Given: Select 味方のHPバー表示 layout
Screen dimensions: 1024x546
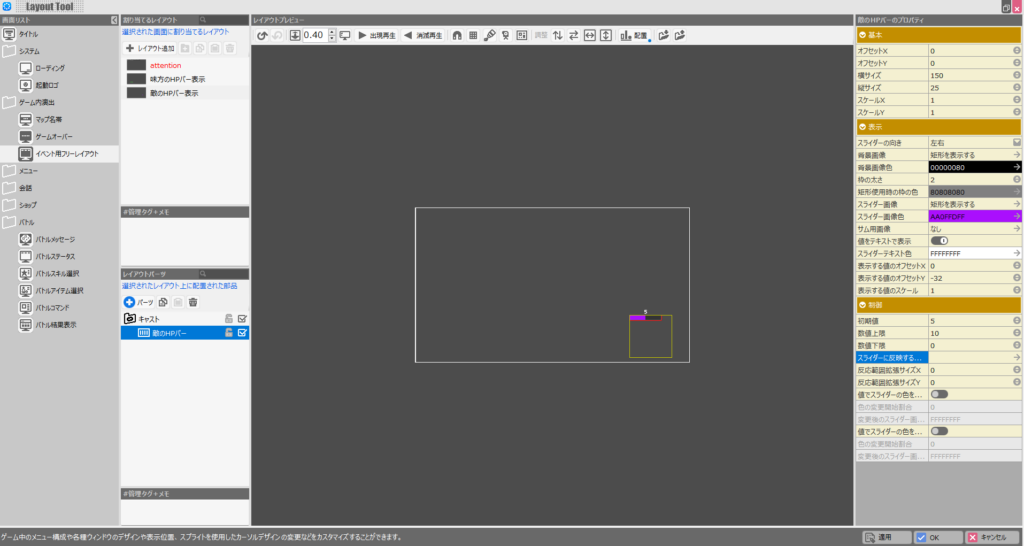Looking at the screenshot, I should tap(178, 79).
